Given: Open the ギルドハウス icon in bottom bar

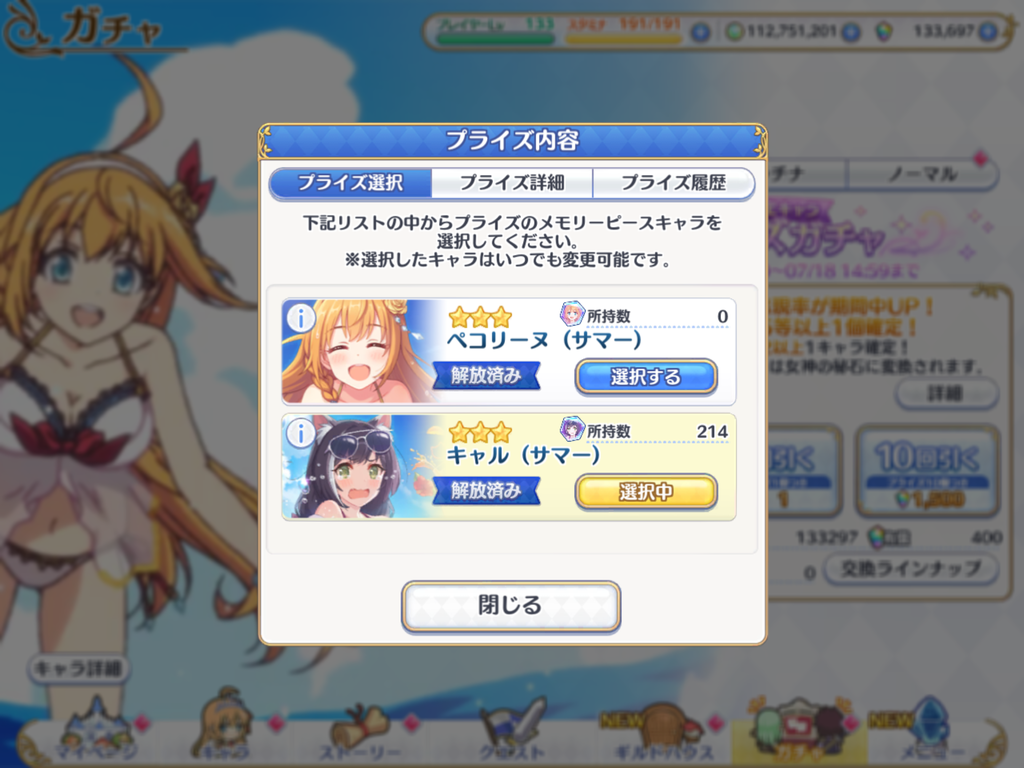Looking at the screenshot, I should pyautogui.click(x=662, y=731).
